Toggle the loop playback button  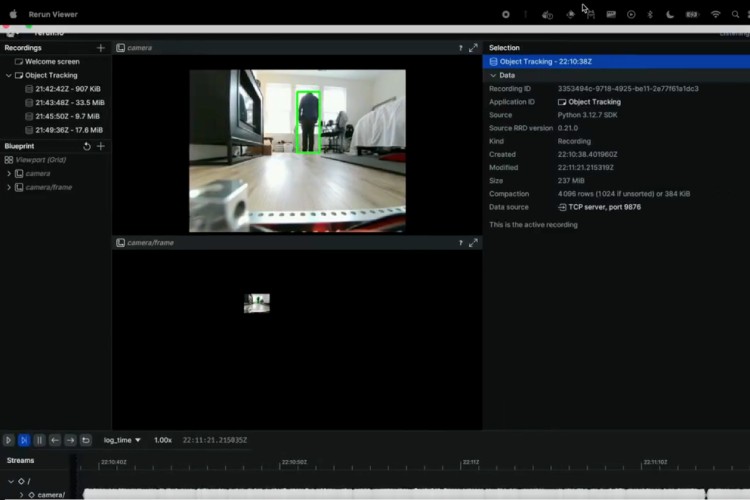pyautogui.click(x=86, y=440)
